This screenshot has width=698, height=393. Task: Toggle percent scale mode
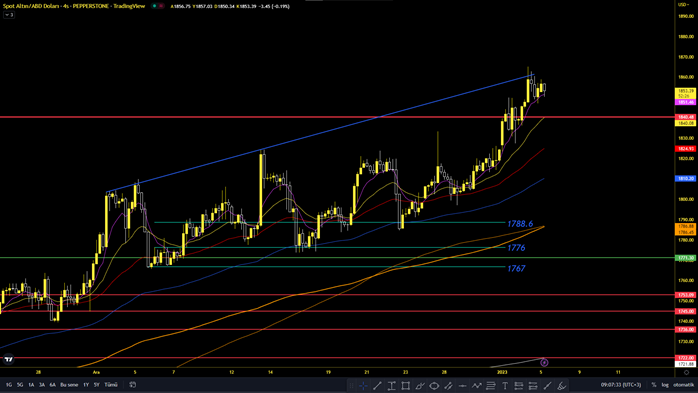(x=653, y=385)
